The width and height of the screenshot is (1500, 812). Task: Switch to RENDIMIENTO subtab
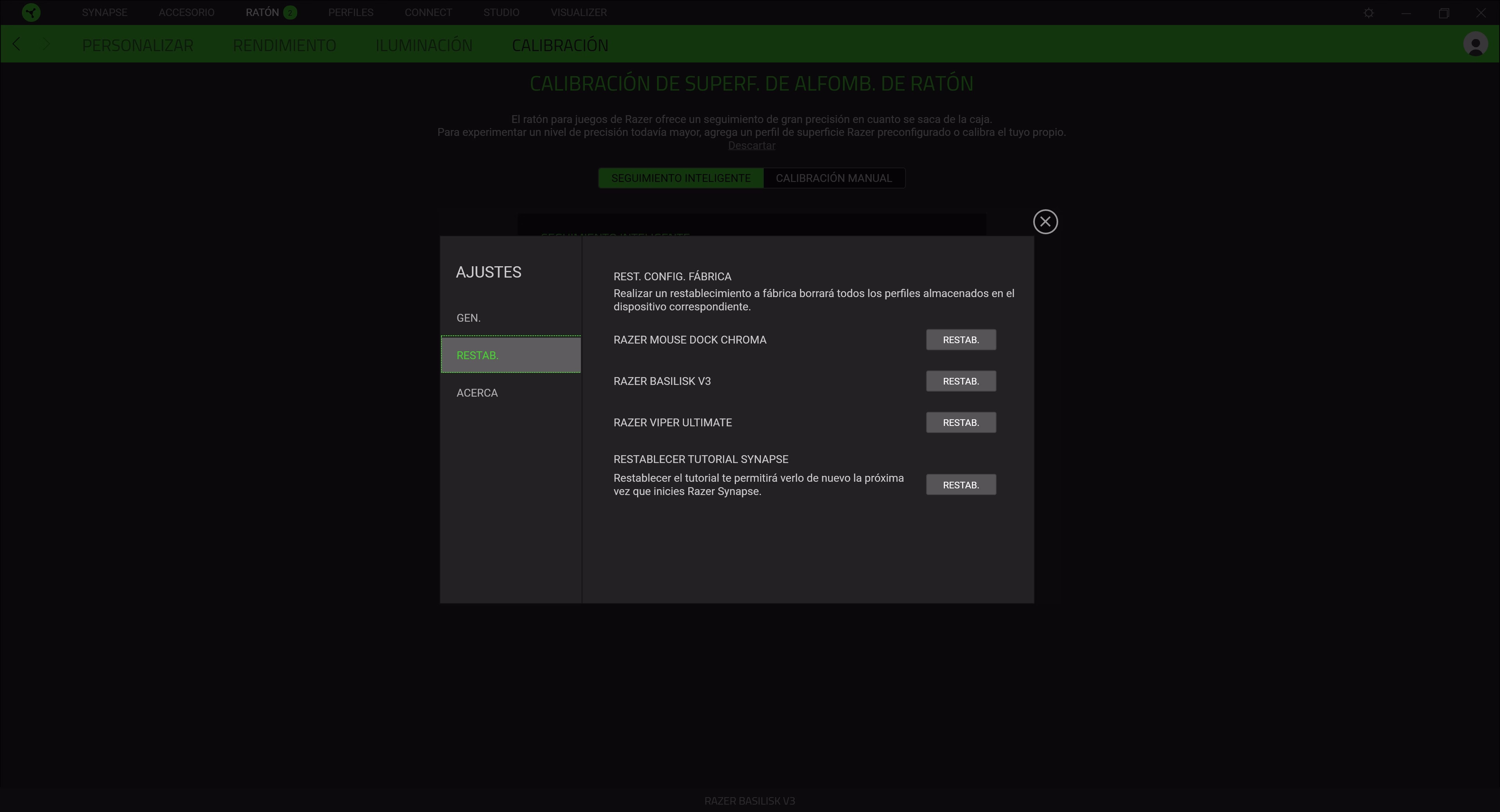(x=284, y=45)
